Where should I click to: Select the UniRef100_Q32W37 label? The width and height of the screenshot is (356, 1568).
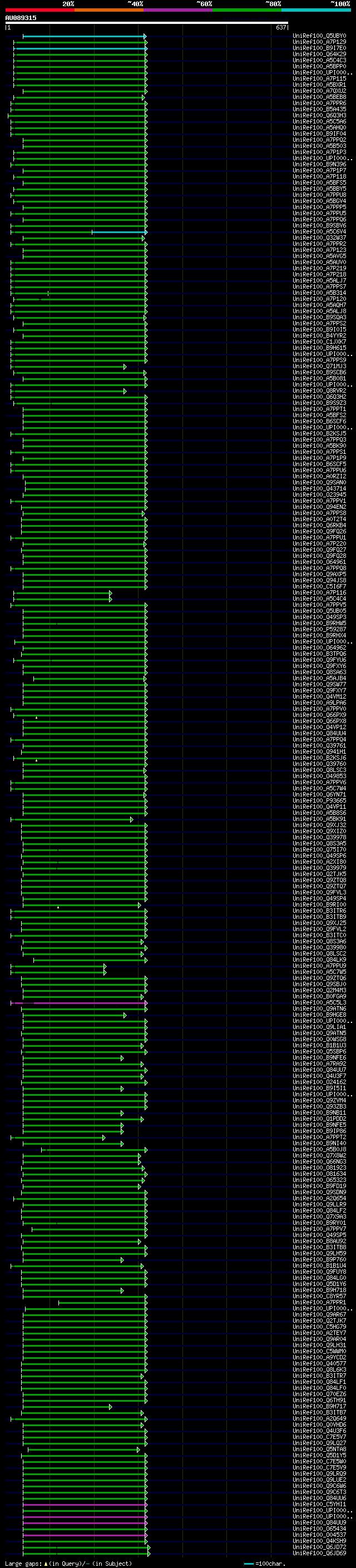(x=319, y=238)
